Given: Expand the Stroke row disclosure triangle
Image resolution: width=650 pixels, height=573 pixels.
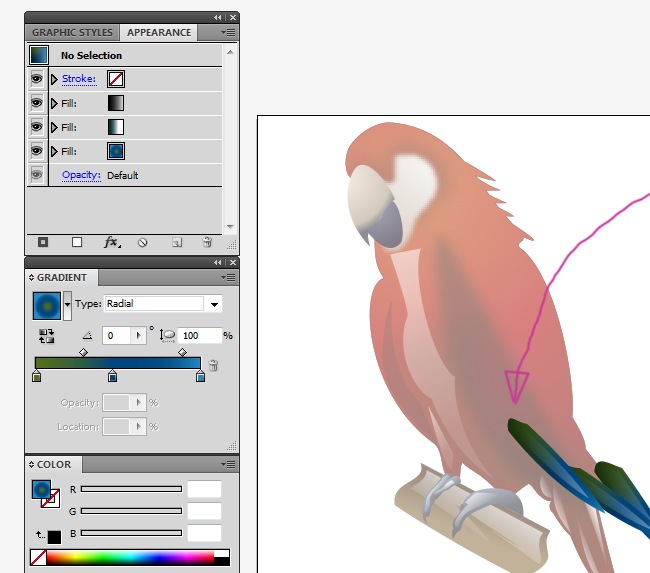Looking at the screenshot, I should pos(54,79).
